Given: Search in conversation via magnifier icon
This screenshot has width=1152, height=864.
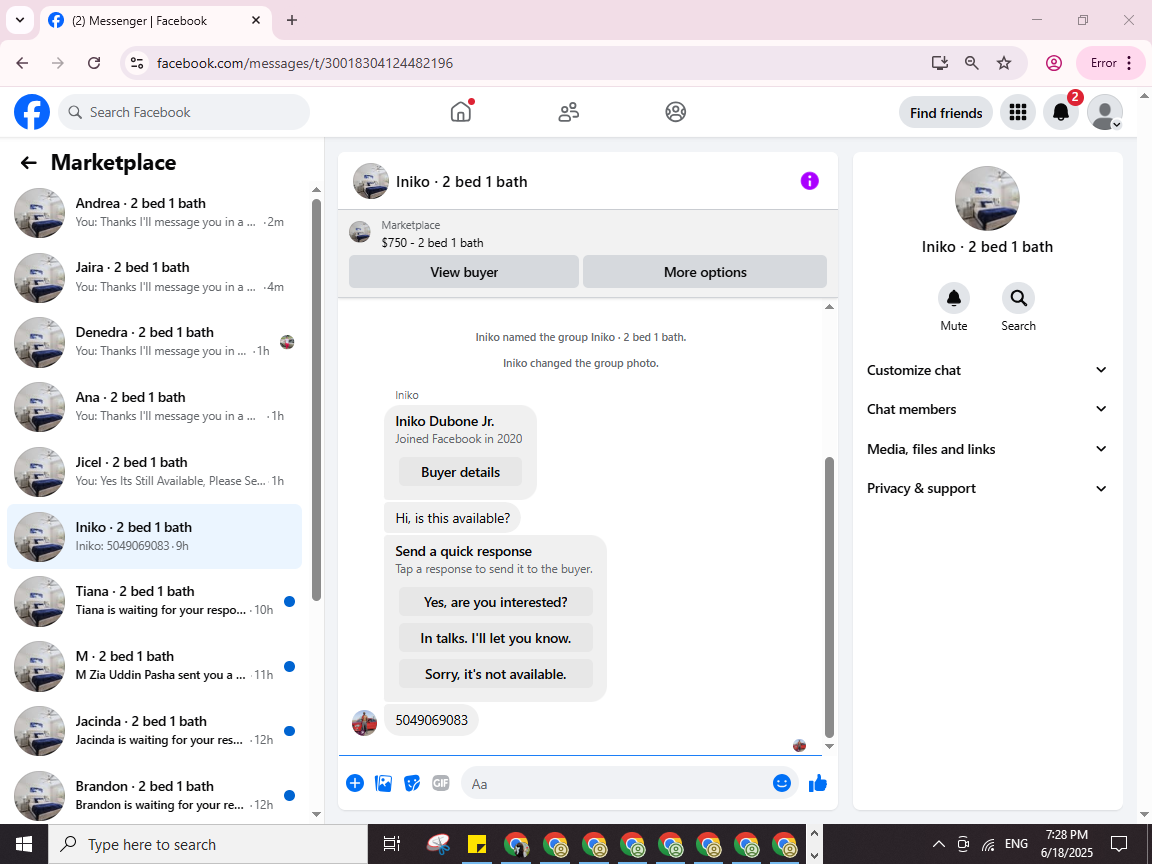Looking at the screenshot, I should [x=1018, y=298].
